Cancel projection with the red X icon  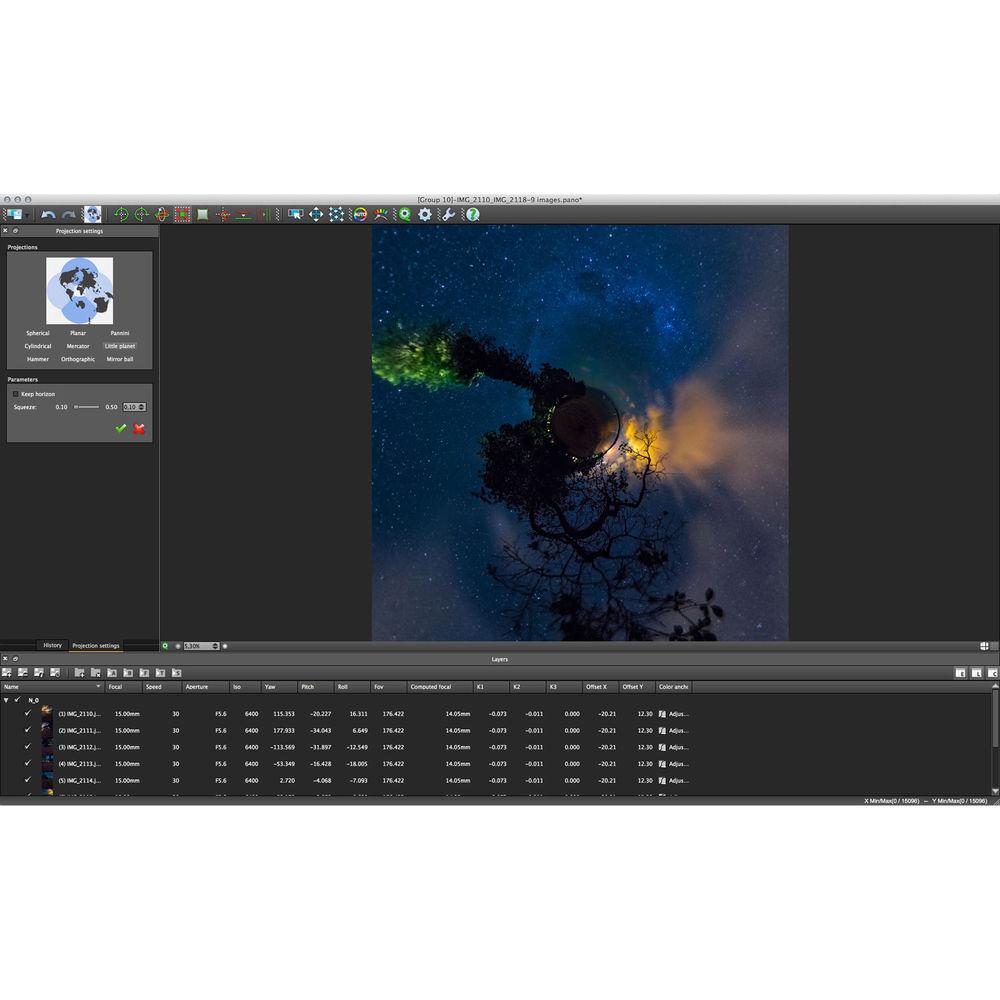139,428
